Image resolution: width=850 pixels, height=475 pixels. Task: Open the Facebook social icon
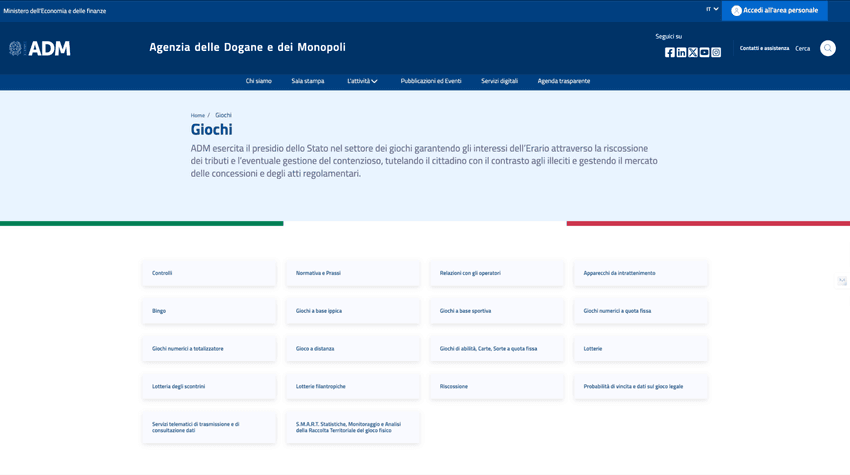click(x=670, y=52)
